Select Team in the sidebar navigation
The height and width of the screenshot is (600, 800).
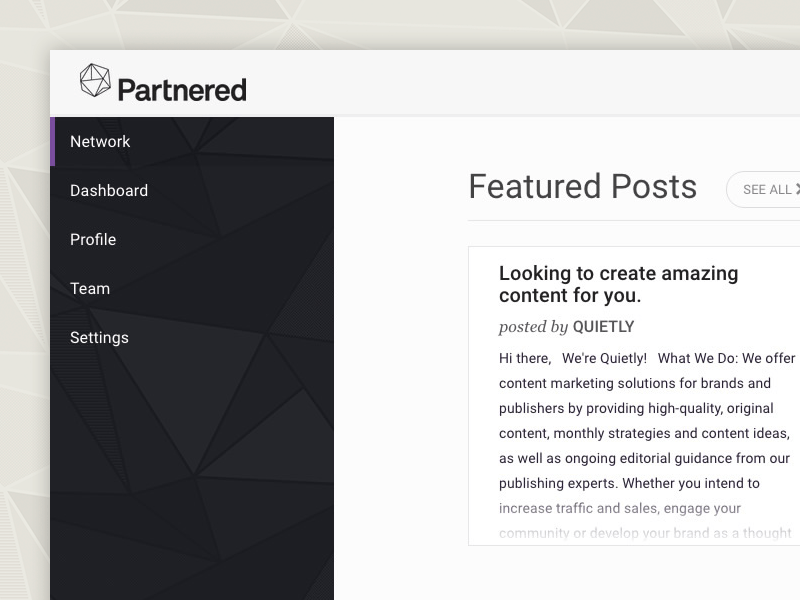click(x=90, y=289)
